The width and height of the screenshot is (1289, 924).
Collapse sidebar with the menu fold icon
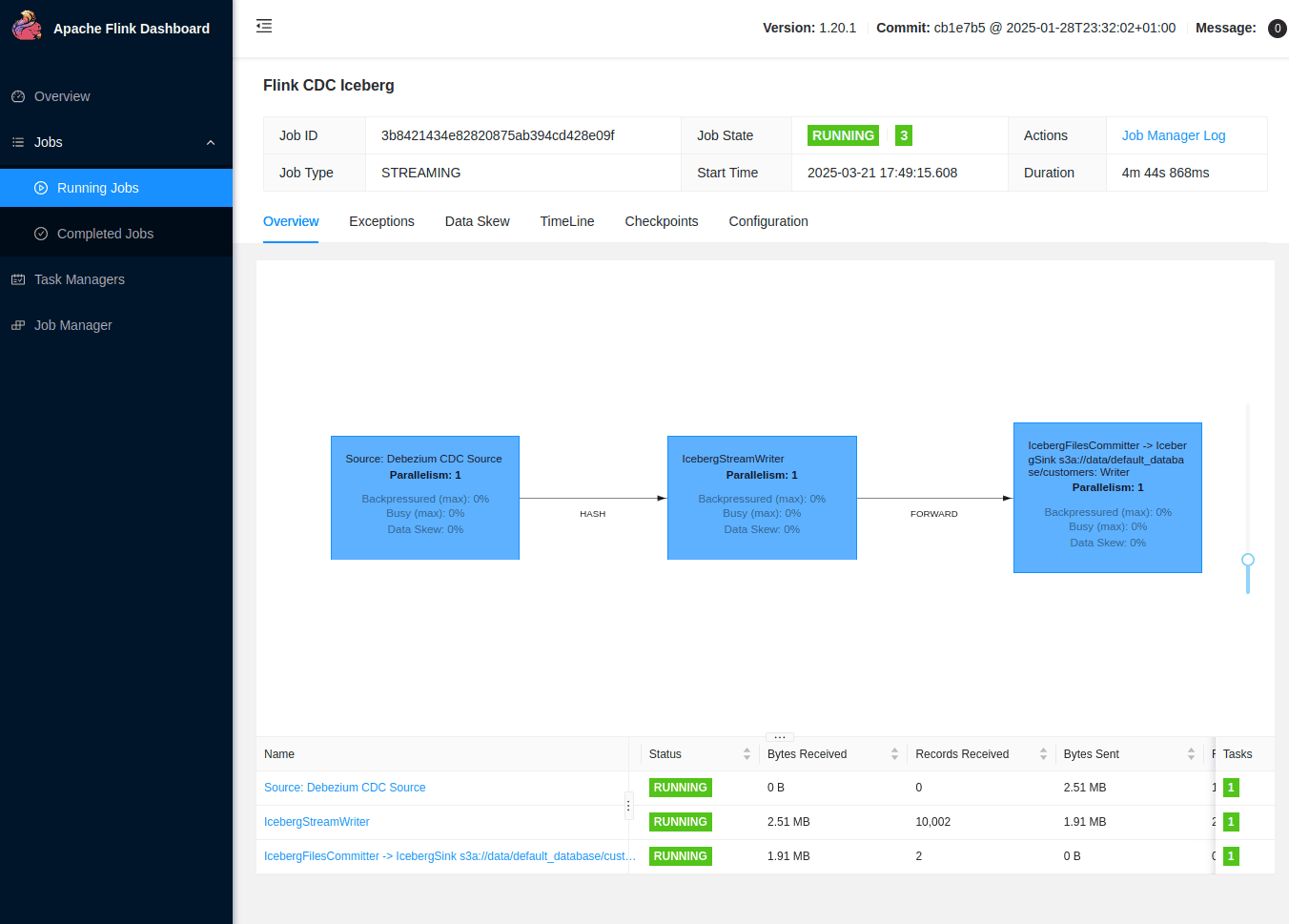pyautogui.click(x=264, y=26)
